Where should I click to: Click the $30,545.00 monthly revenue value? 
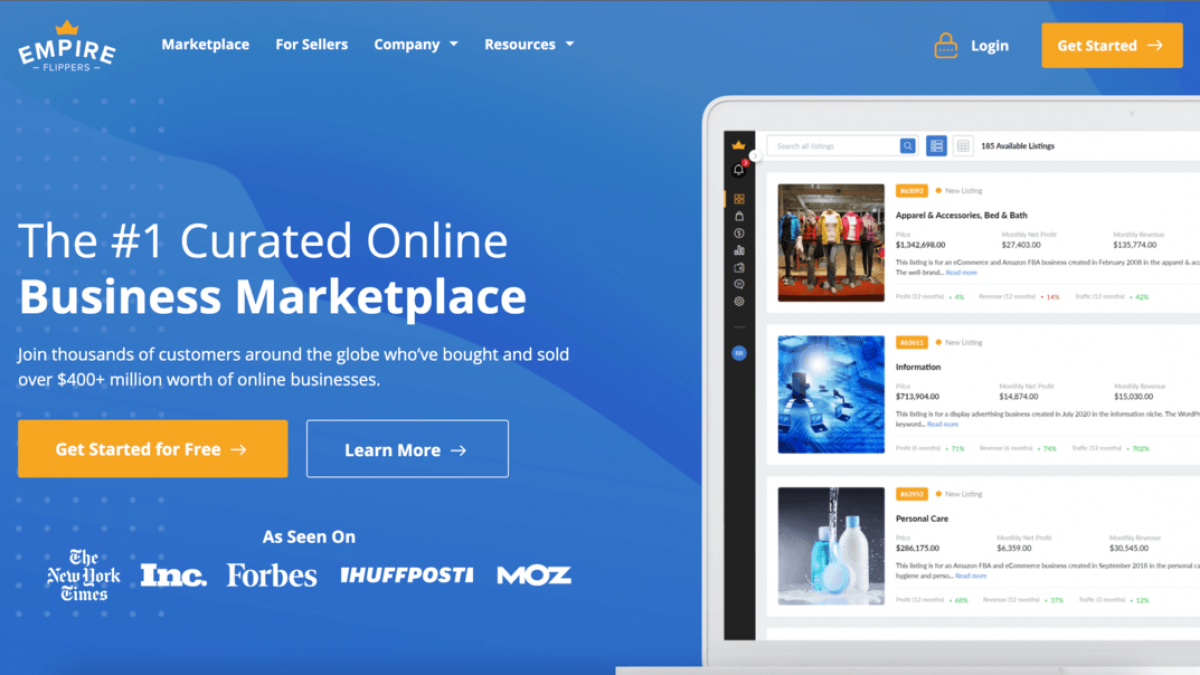(x=1128, y=549)
